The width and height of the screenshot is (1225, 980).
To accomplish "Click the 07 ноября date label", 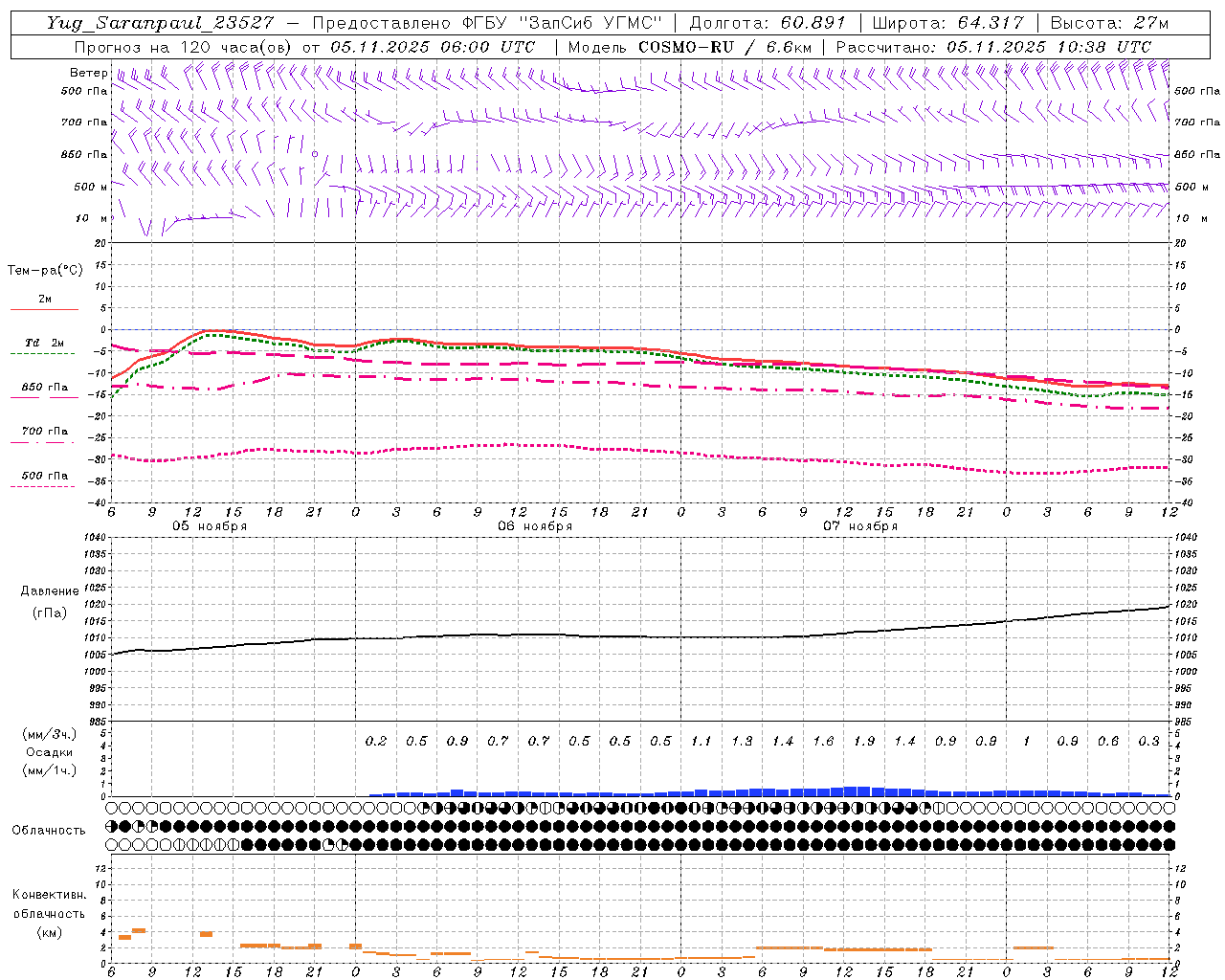I will tap(860, 526).
